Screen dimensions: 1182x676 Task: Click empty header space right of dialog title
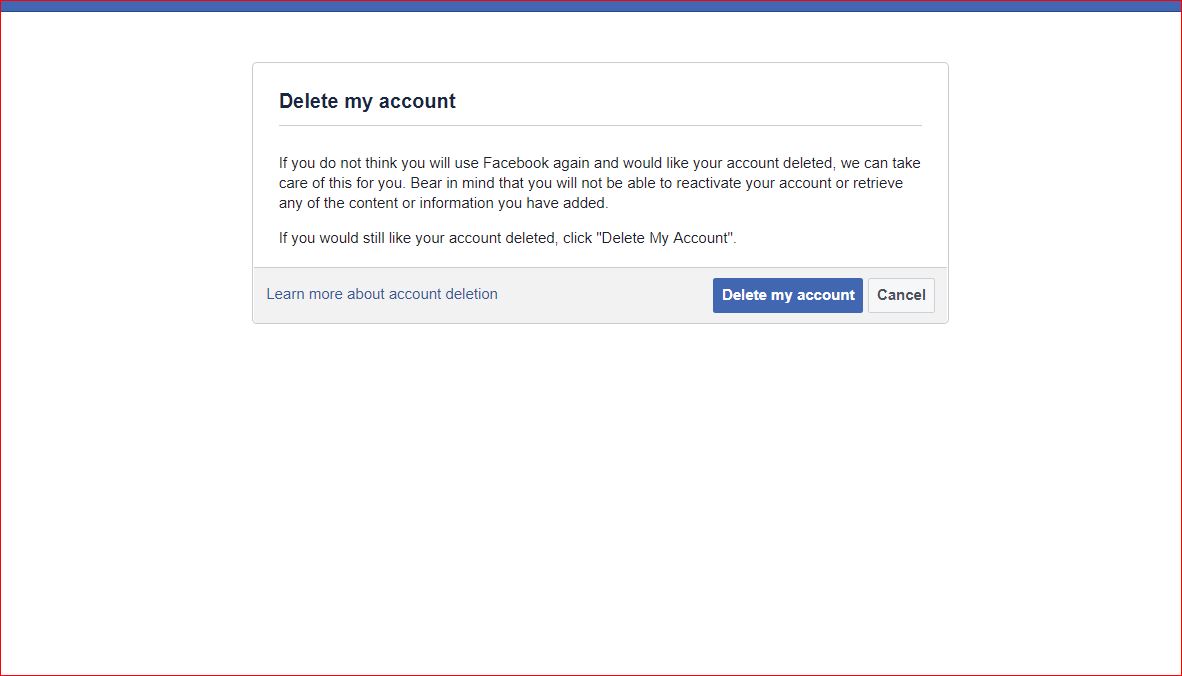[x=700, y=100]
